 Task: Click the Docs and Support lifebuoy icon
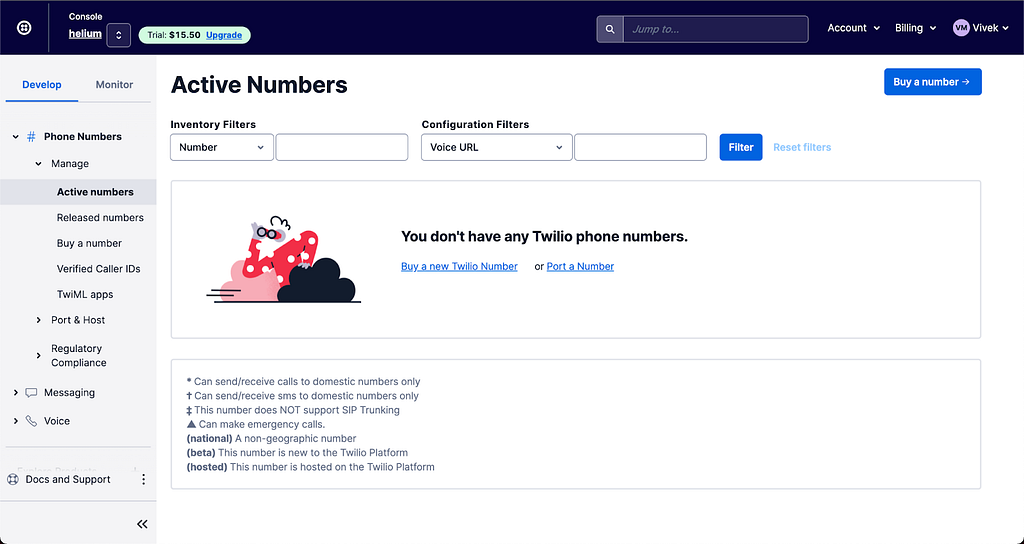pyautogui.click(x=13, y=479)
